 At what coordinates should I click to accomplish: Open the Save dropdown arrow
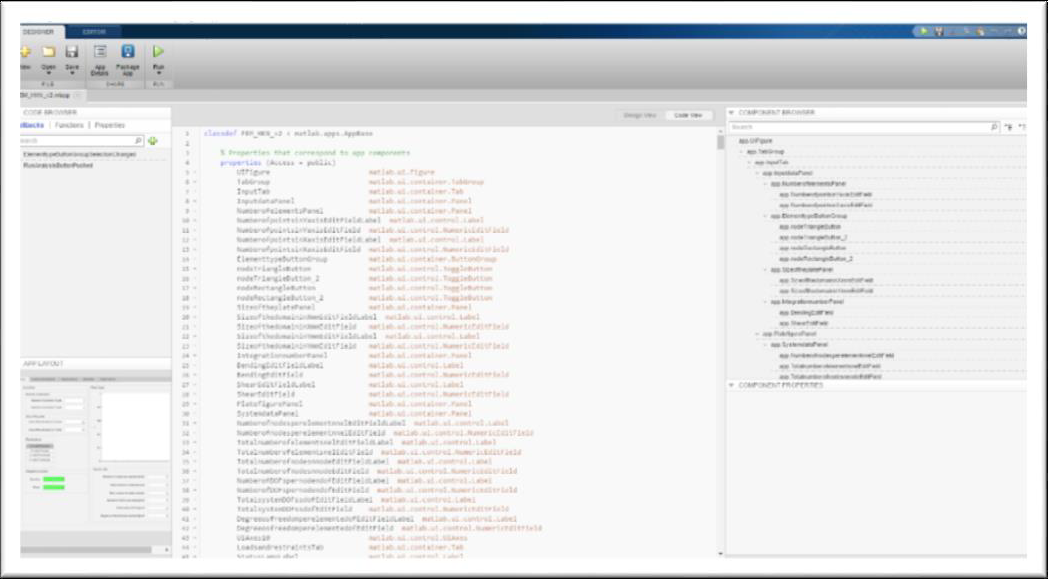point(71,74)
